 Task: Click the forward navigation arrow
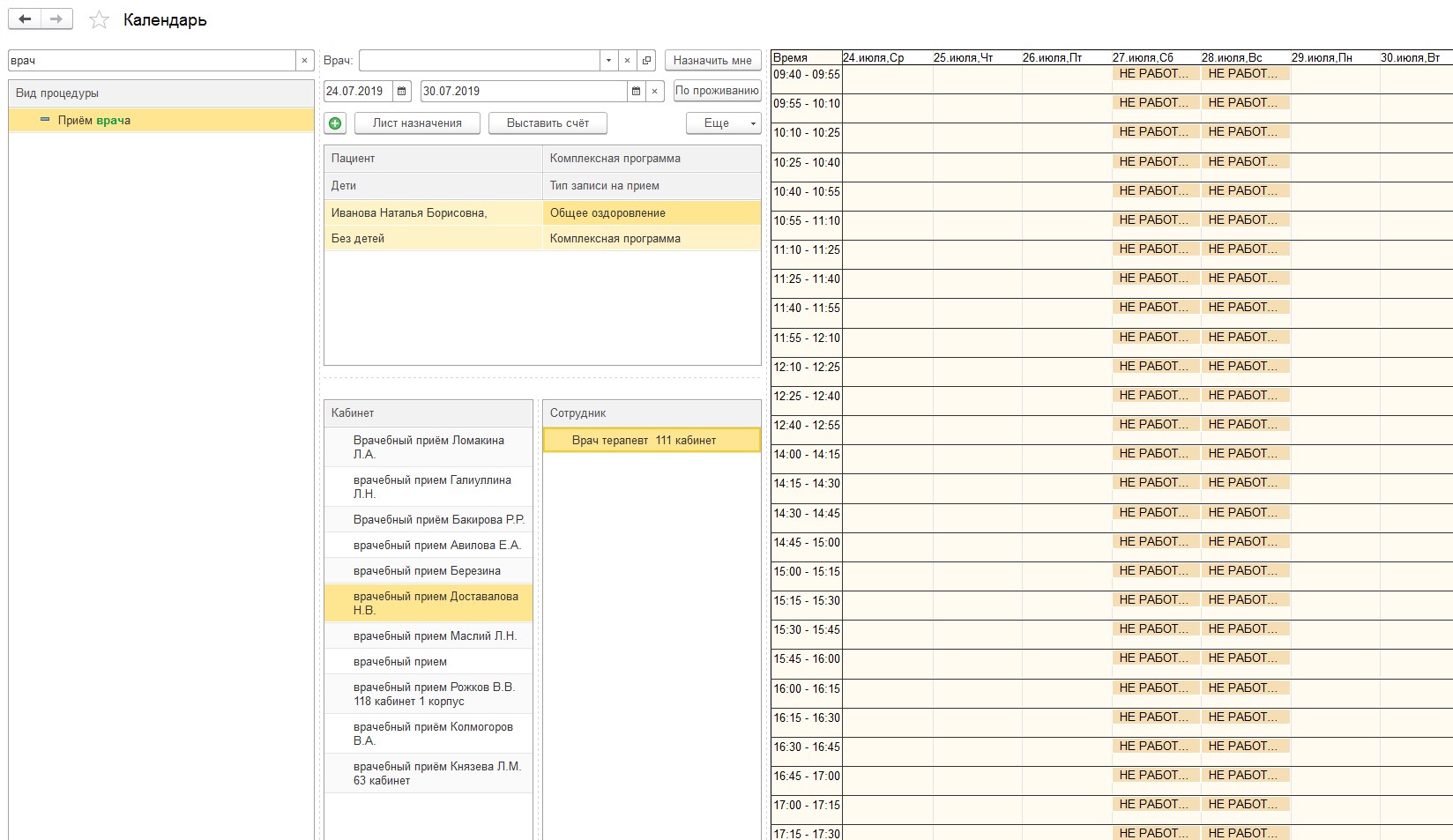point(56,19)
